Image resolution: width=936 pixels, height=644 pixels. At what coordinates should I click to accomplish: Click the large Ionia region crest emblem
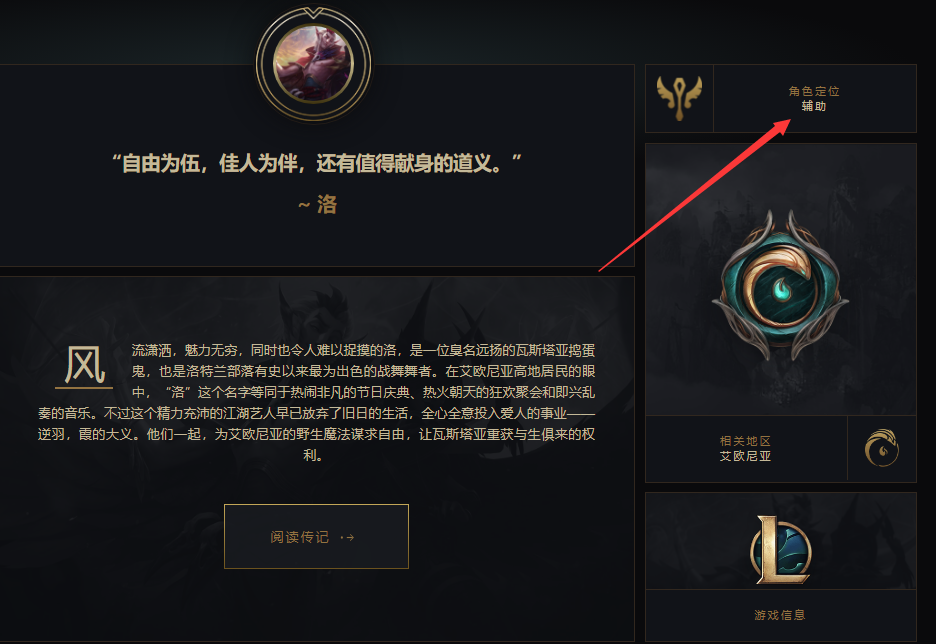tap(781, 286)
